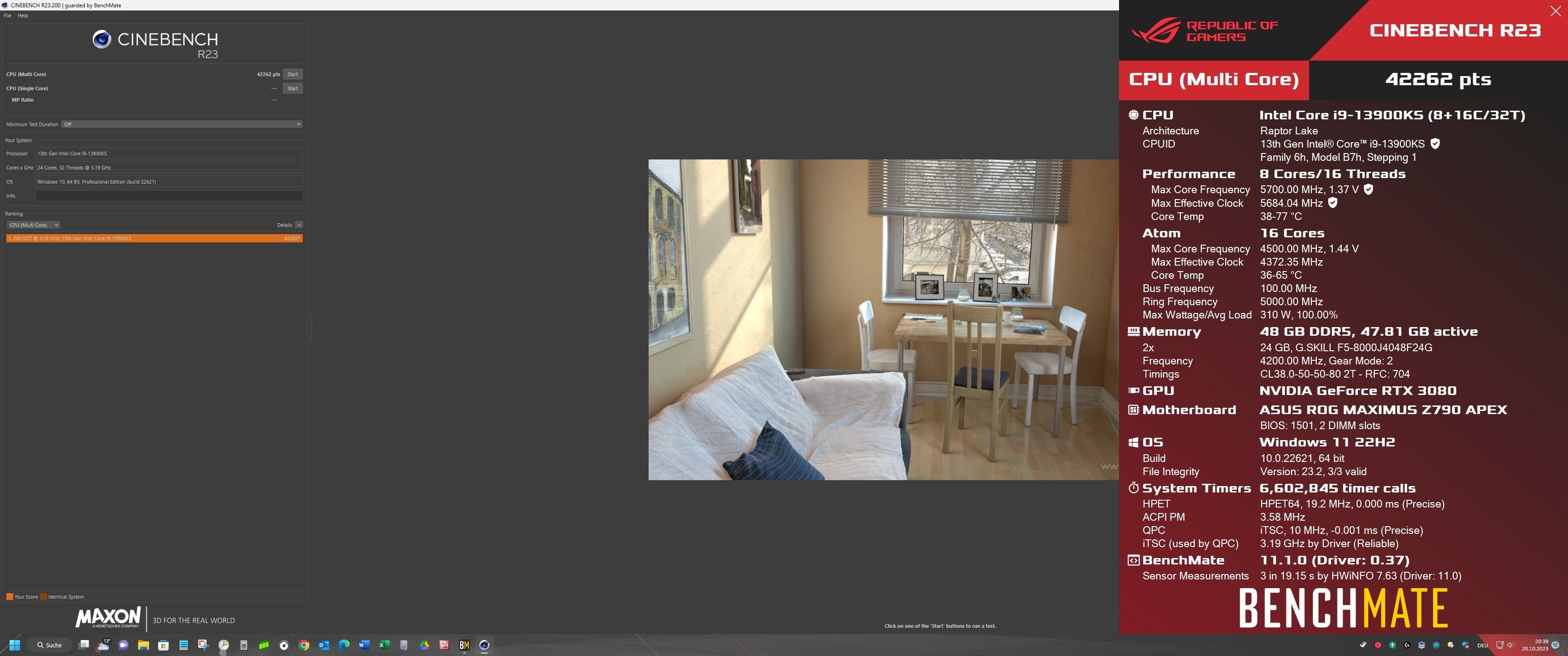Select the orange 13900KS ranking bar
The width and height of the screenshot is (1568, 656).
154,239
